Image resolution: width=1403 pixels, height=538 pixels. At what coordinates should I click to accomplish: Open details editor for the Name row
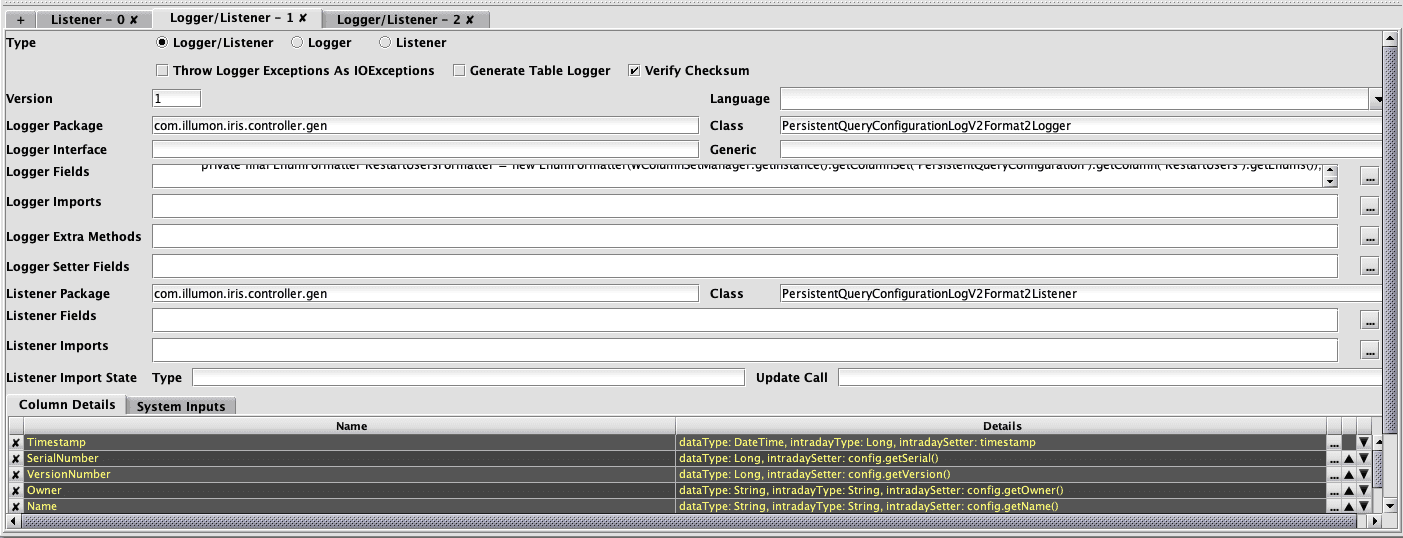coord(1334,507)
